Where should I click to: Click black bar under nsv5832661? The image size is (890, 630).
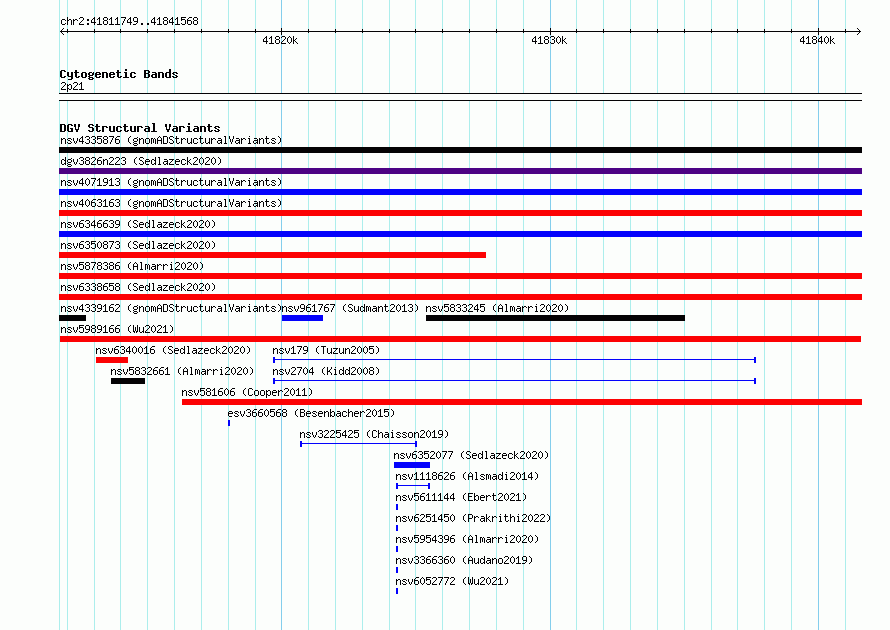point(128,381)
